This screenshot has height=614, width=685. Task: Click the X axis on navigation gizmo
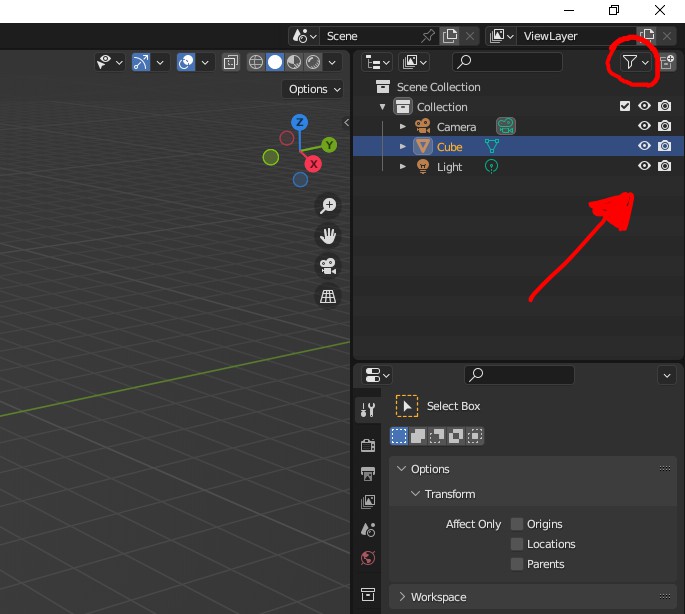tap(313, 164)
